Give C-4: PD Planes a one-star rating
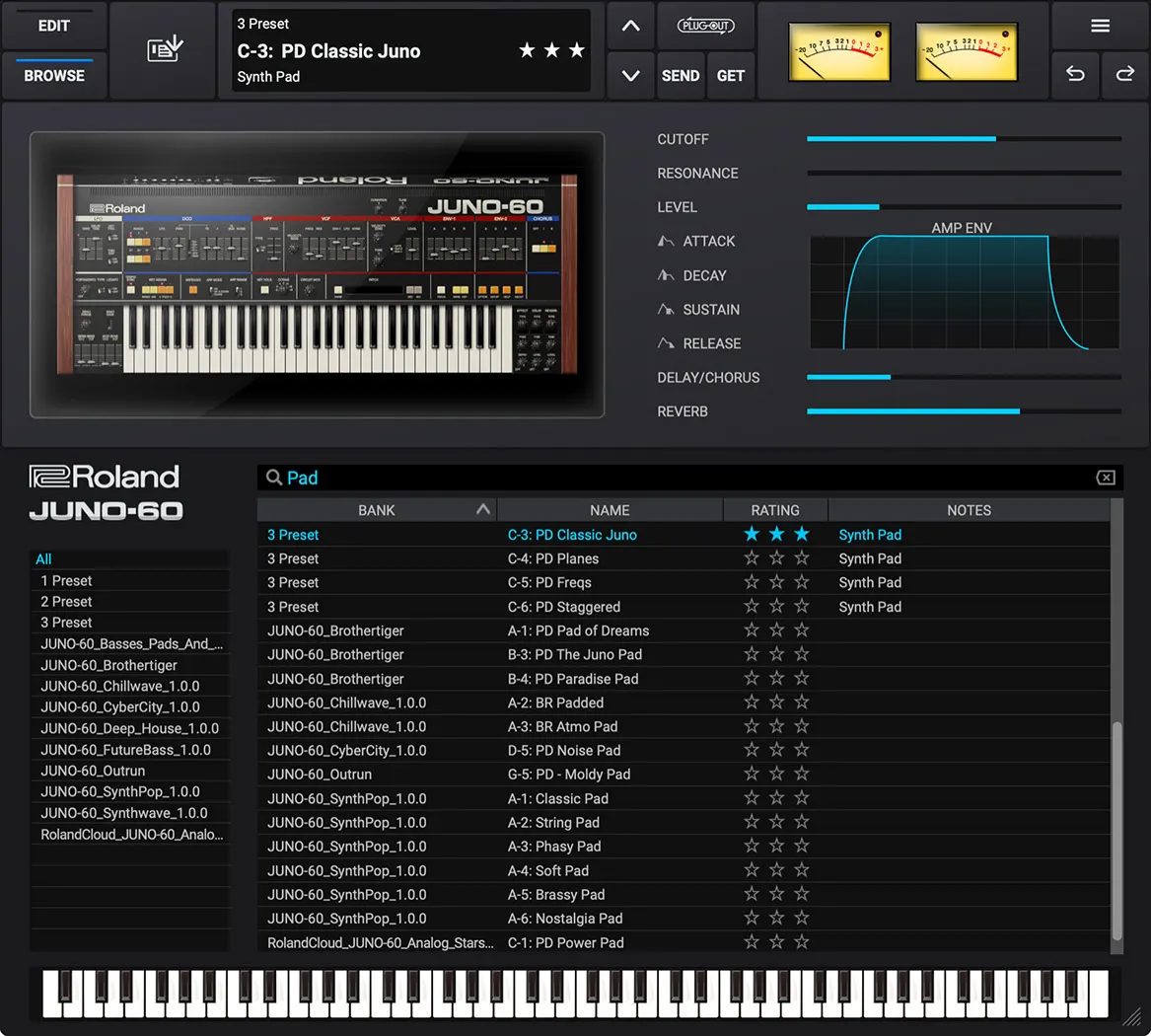Screen dimensions: 1151x1036 click(x=752, y=558)
